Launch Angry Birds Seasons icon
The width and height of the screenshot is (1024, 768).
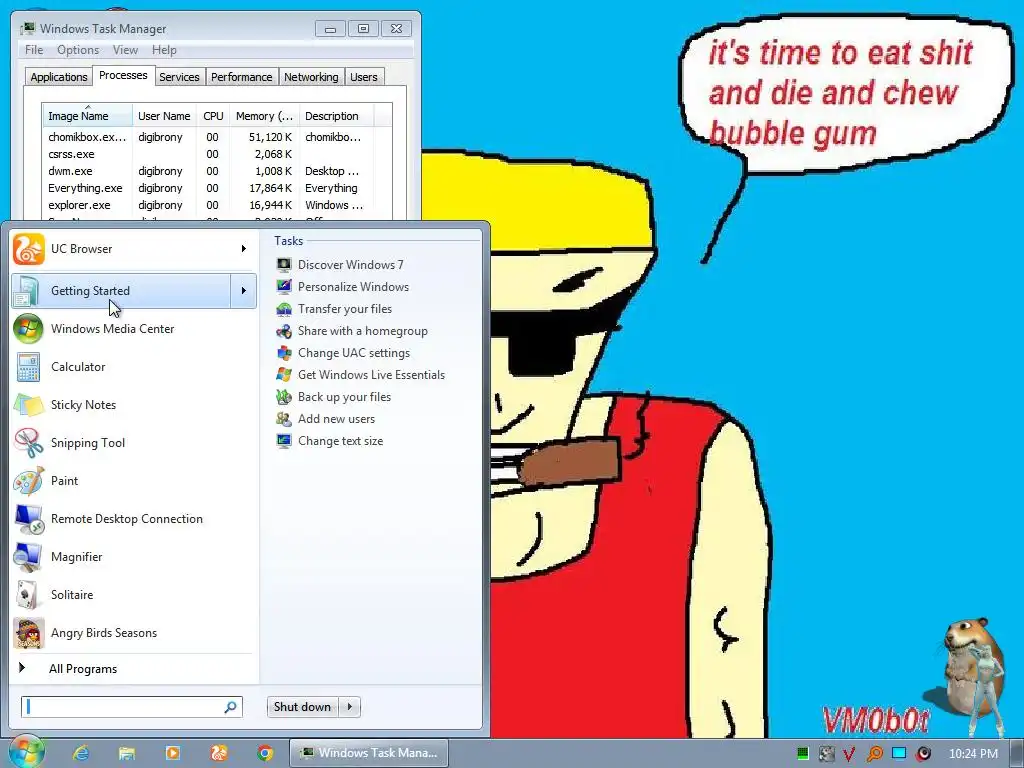[28, 633]
